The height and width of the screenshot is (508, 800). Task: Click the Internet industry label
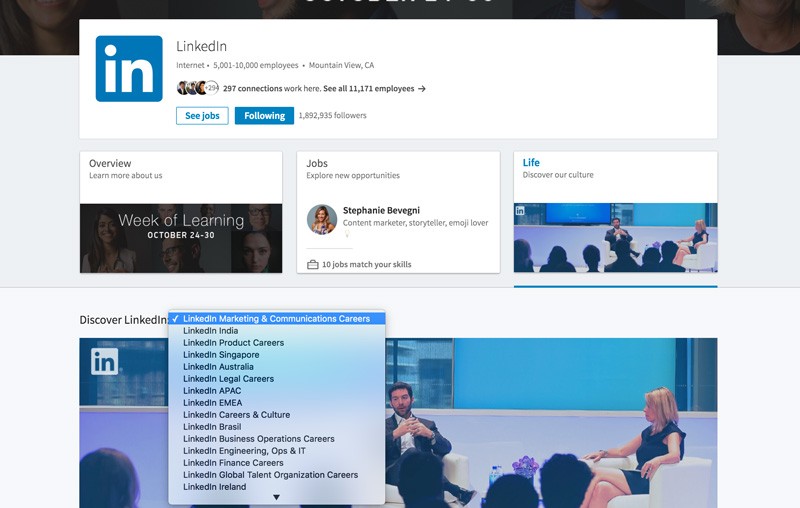tap(190, 65)
